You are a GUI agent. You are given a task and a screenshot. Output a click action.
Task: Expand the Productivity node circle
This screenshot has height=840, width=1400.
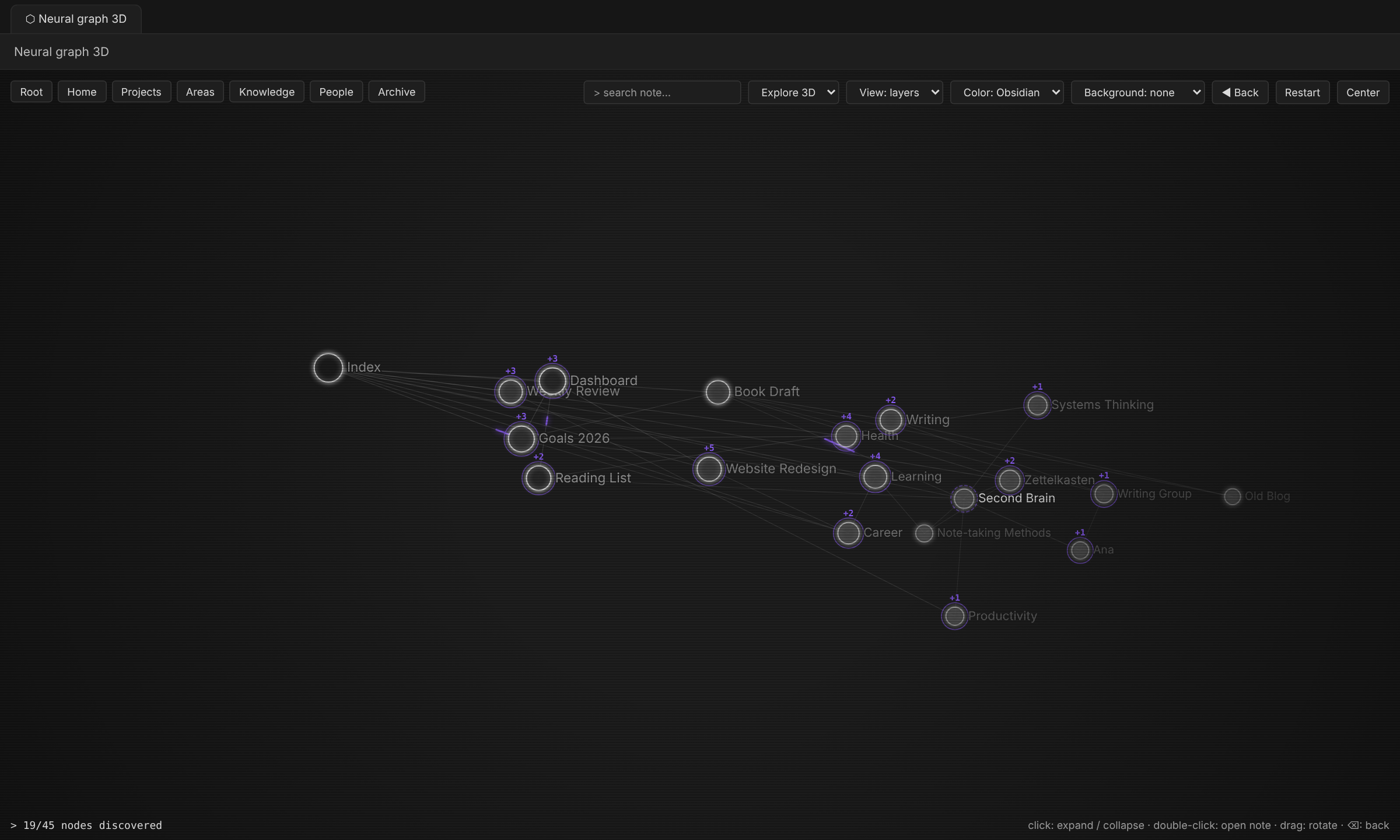point(954,616)
